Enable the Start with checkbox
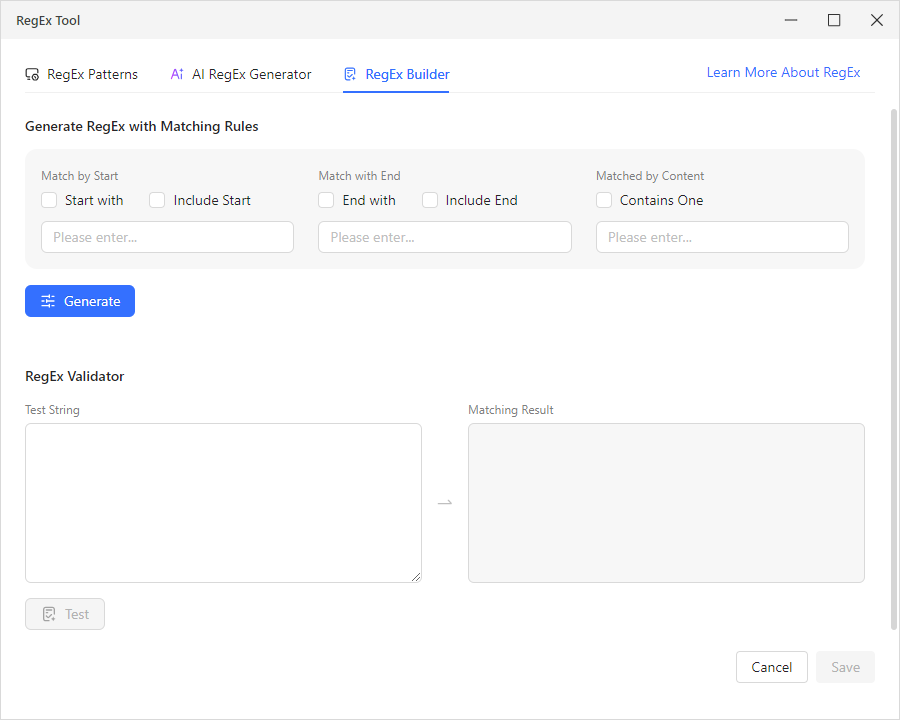This screenshot has height=720, width=900. [48, 200]
